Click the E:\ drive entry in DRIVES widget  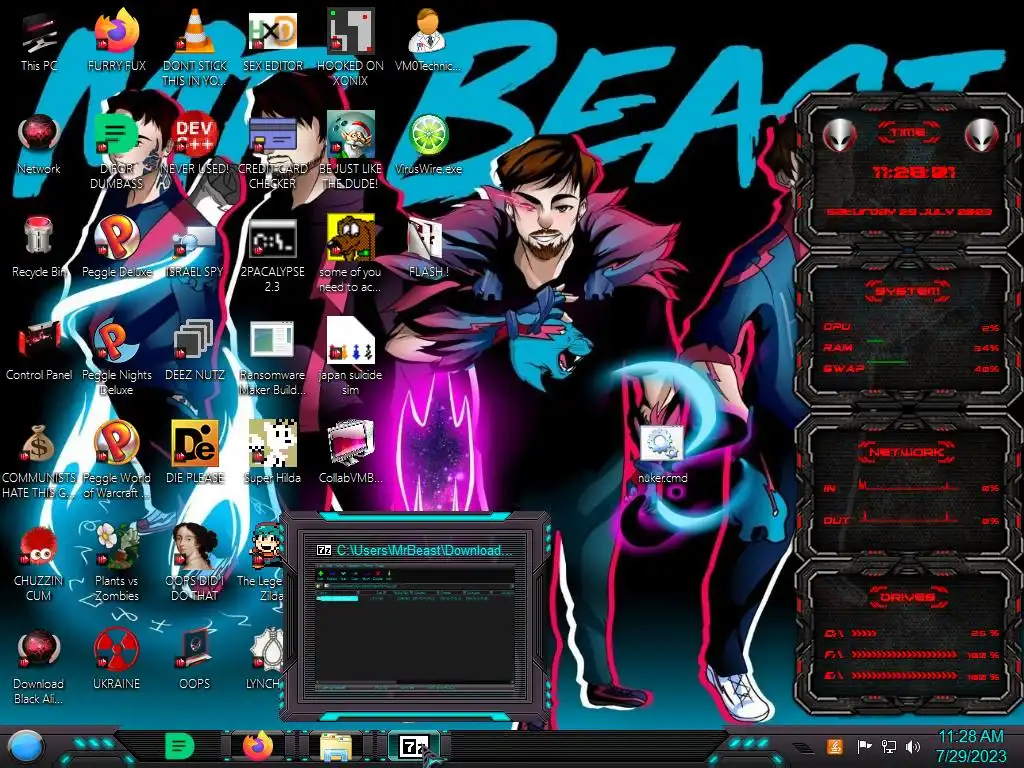point(912,675)
